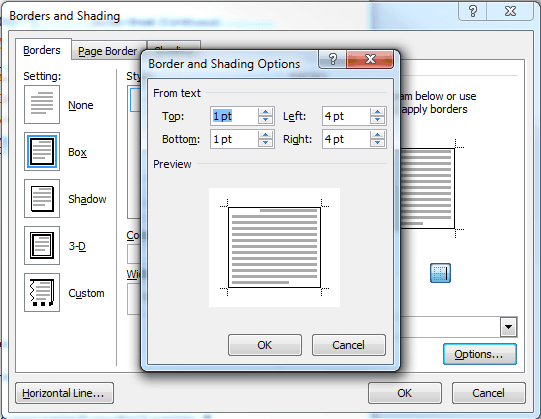Open the Horizontal Line dialog
The image size is (541, 419).
click(x=64, y=393)
